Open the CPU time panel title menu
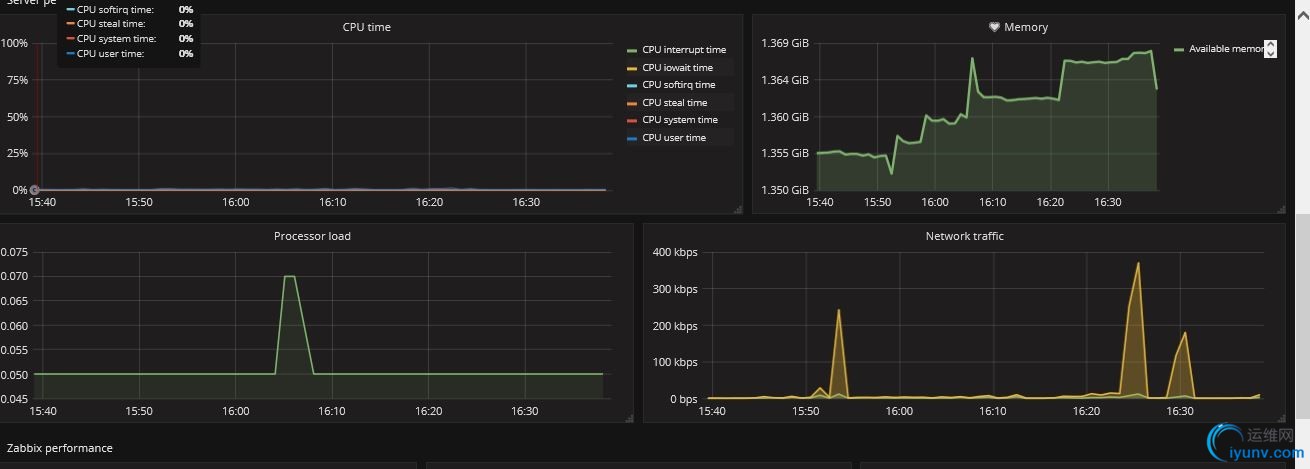The height and width of the screenshot is (469, 1310). pyautogui.click(x=367, y=27)
